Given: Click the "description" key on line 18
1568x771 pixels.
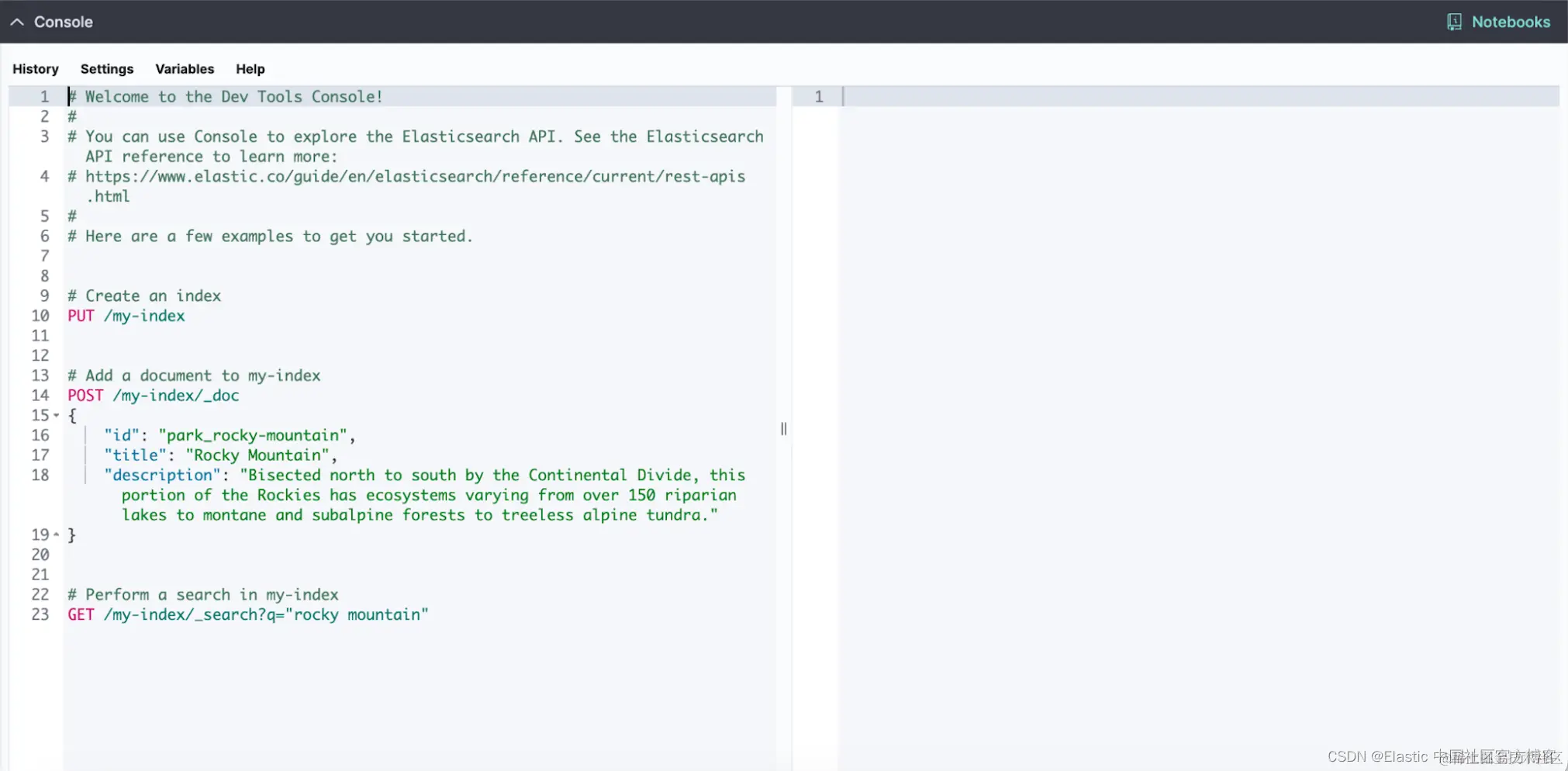Looking at the screenshot, I should point(163,475).
